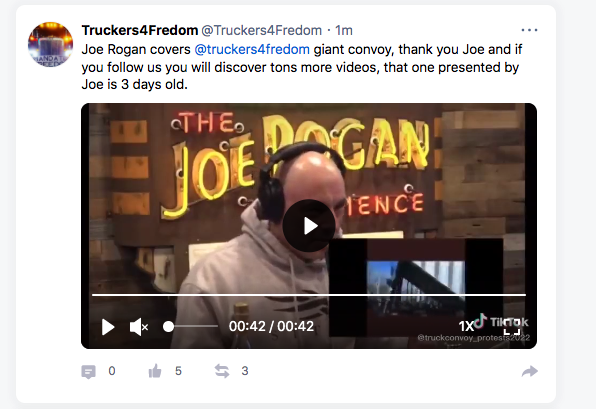This screenshot has width=596, height=409.
Task: Follow the @truckers4fredom mention link
Action: pos(252,49)
